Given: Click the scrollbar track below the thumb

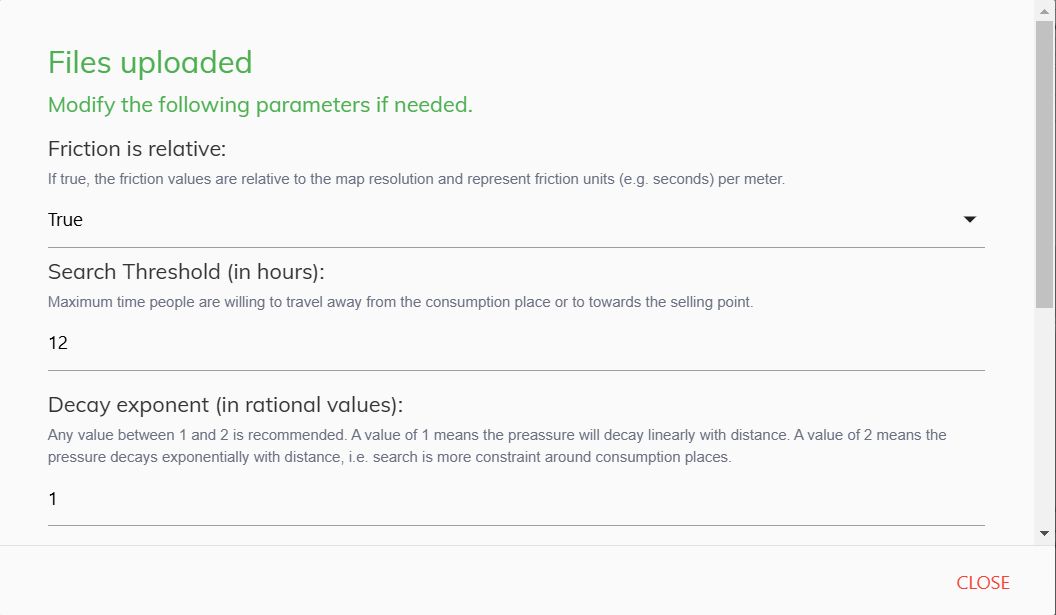Looking at the screenshot, I should [1045, 420].
